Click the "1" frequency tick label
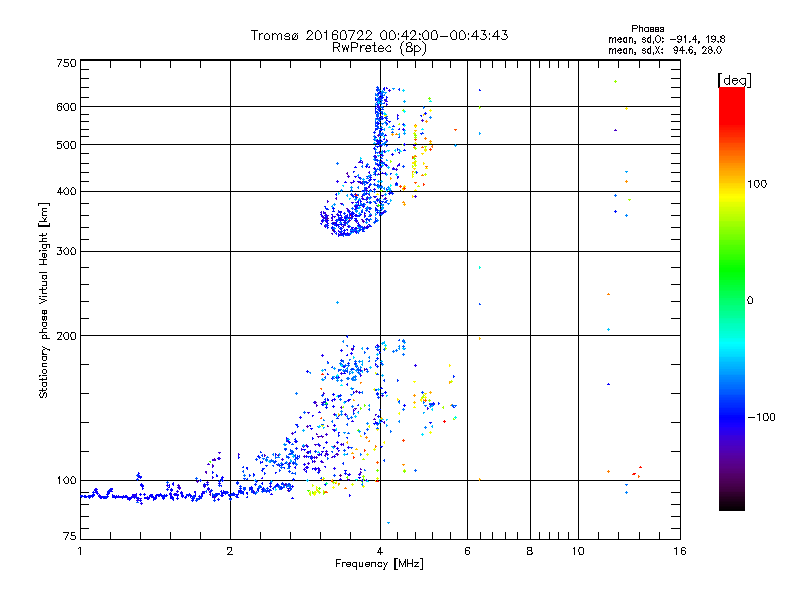 click(x=80, y=551)
